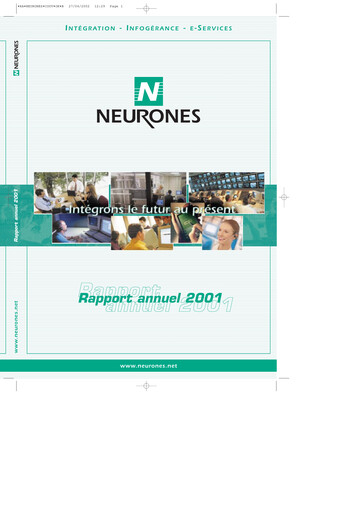Viewport: 362px width, 512px height.
Task: Click the small spine NEURONES logo
Action: (16, 58)
